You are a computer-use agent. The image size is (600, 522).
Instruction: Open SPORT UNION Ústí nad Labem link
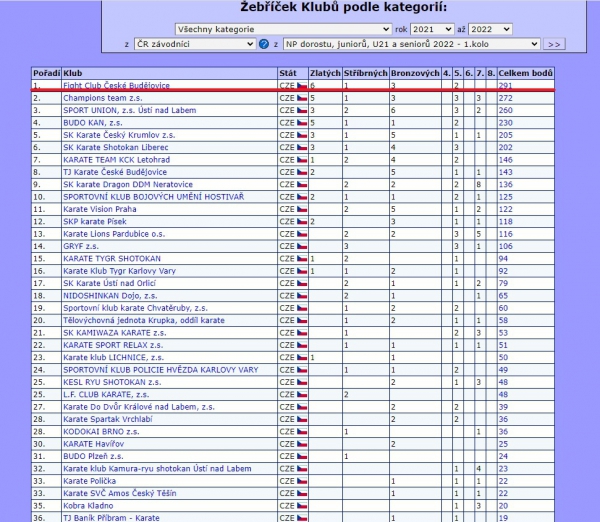coord(130,110)
